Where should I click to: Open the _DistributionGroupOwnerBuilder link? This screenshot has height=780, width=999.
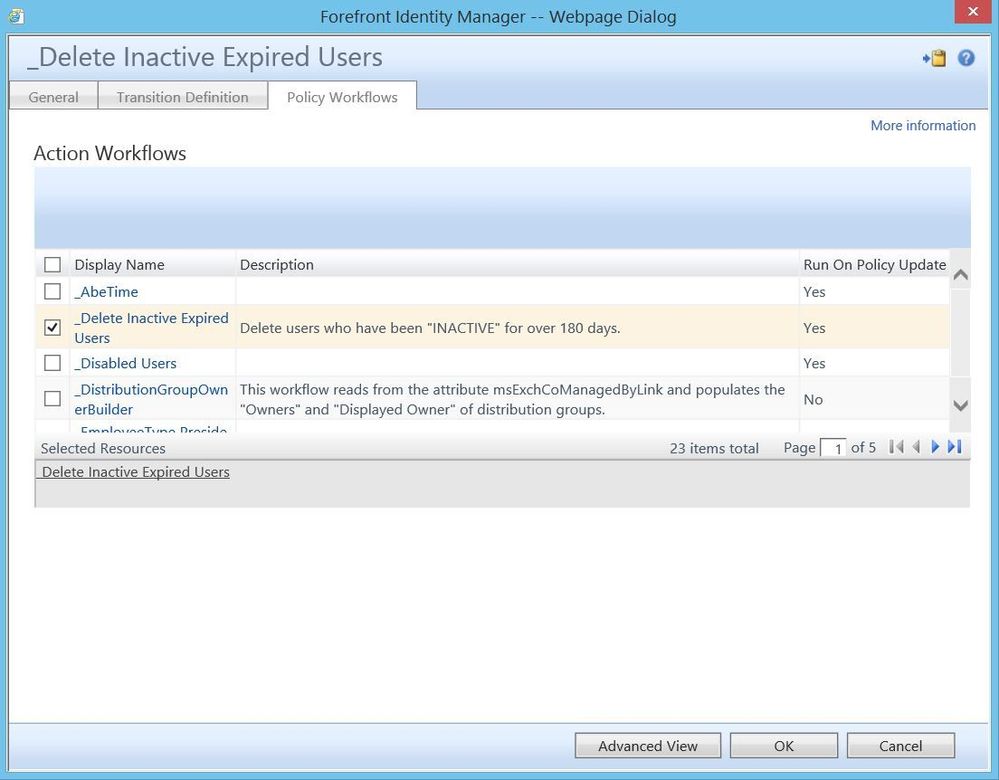(x=151, y=400)
